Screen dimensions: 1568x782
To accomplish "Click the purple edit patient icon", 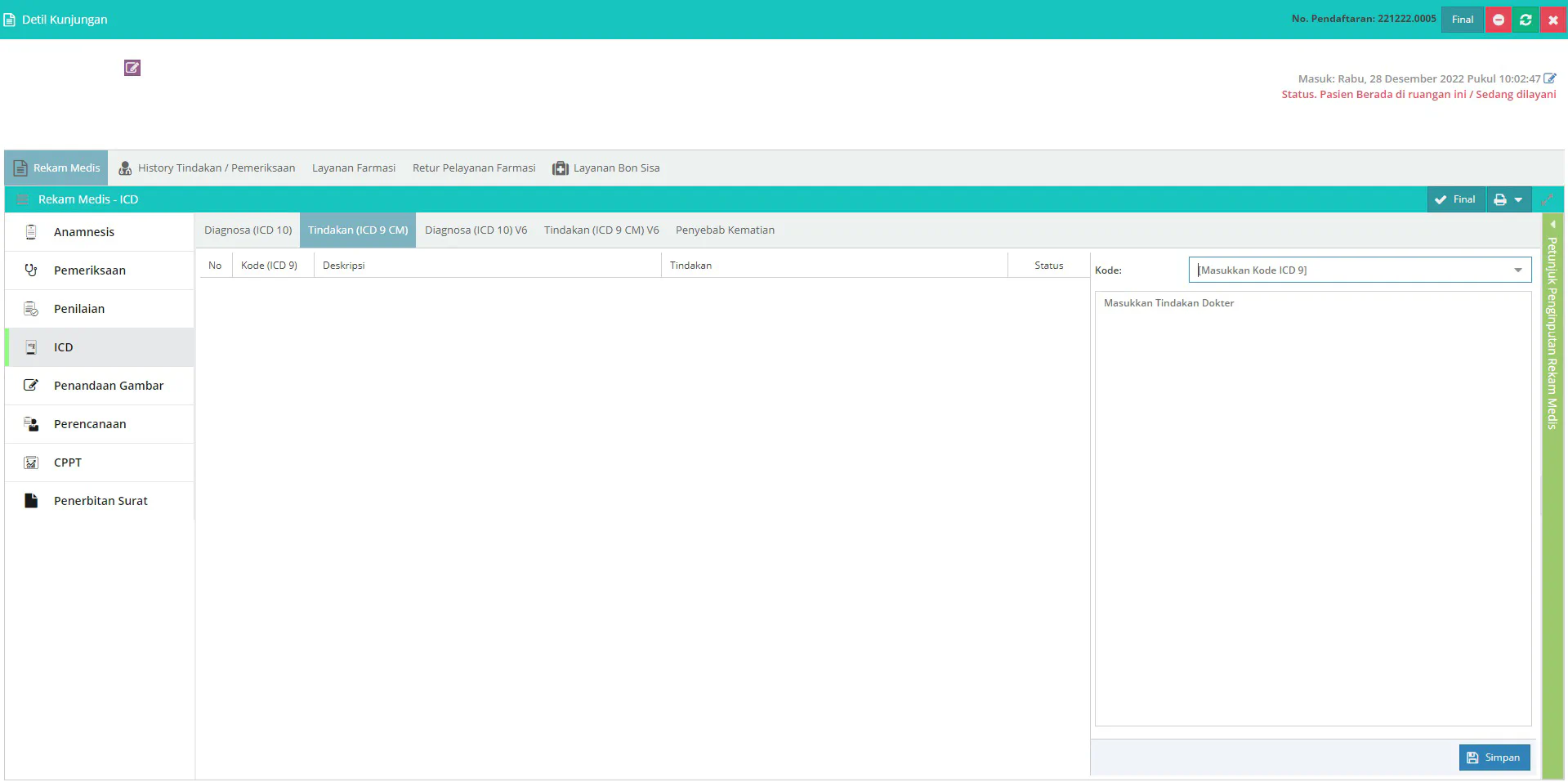I will click(132, 68).
